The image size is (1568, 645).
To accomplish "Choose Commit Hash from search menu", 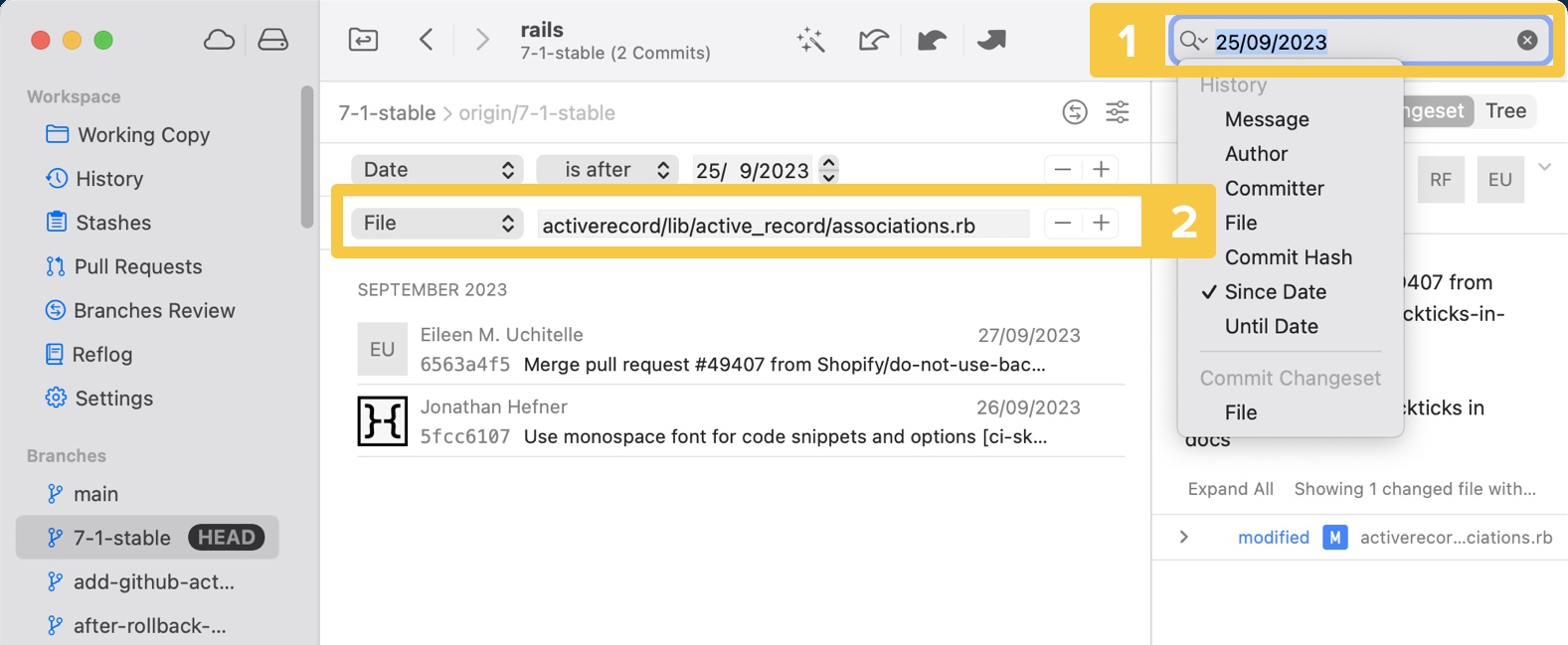I will point(1288,257).
